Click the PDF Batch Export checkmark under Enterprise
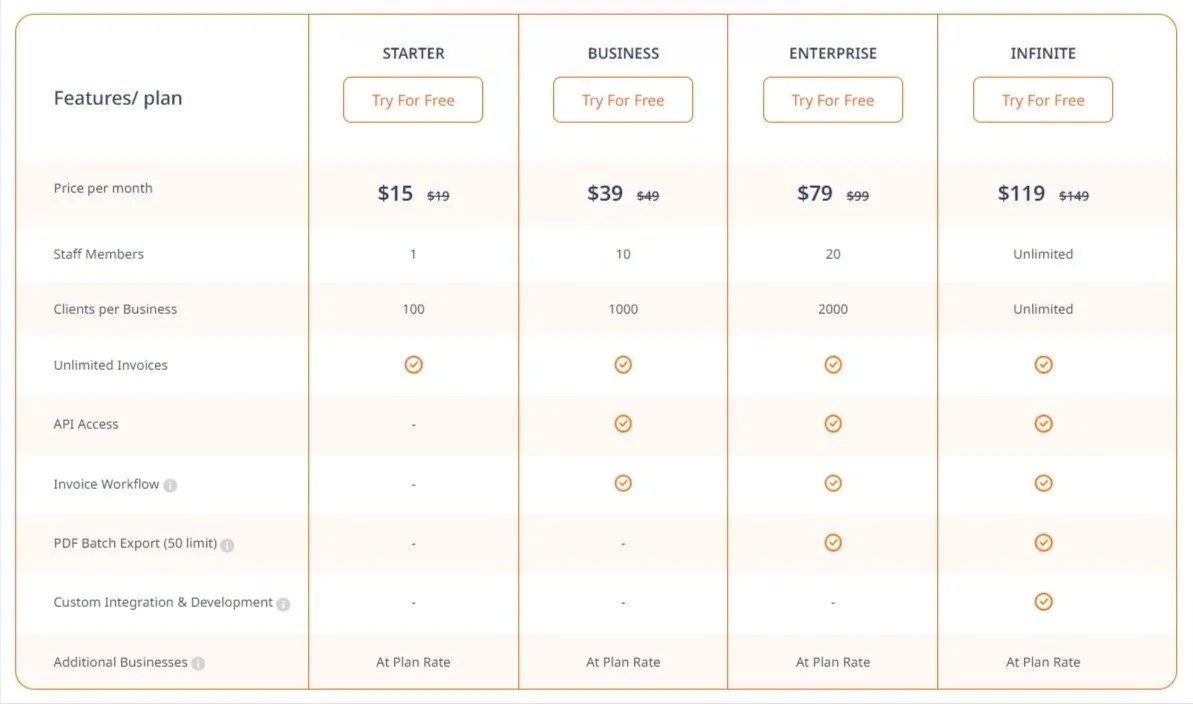This screenshot has width=1193, height=704. (x=833, y=543)
